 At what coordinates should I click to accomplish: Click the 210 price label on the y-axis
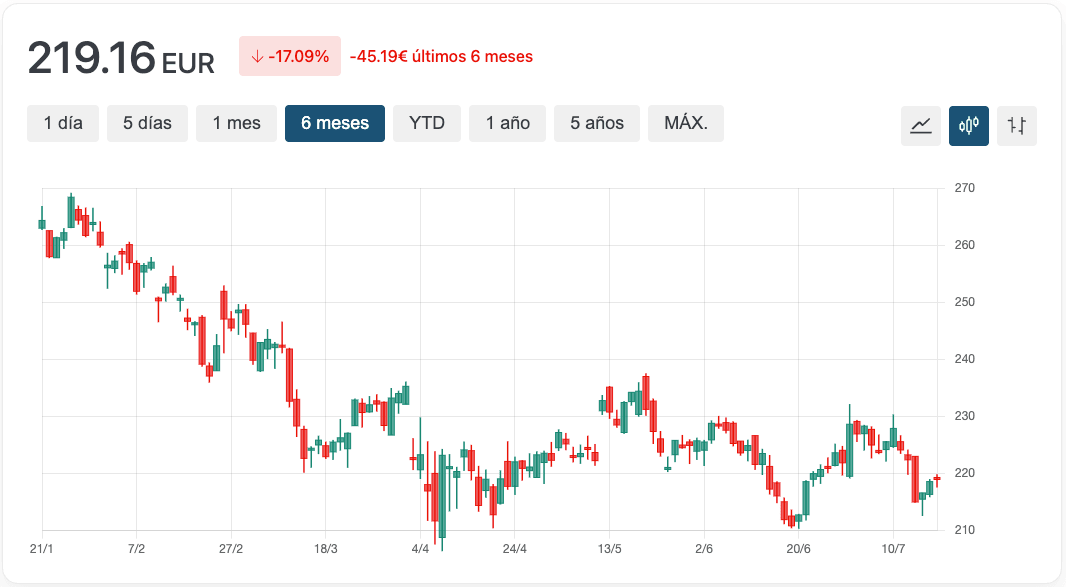pos(964,530)
